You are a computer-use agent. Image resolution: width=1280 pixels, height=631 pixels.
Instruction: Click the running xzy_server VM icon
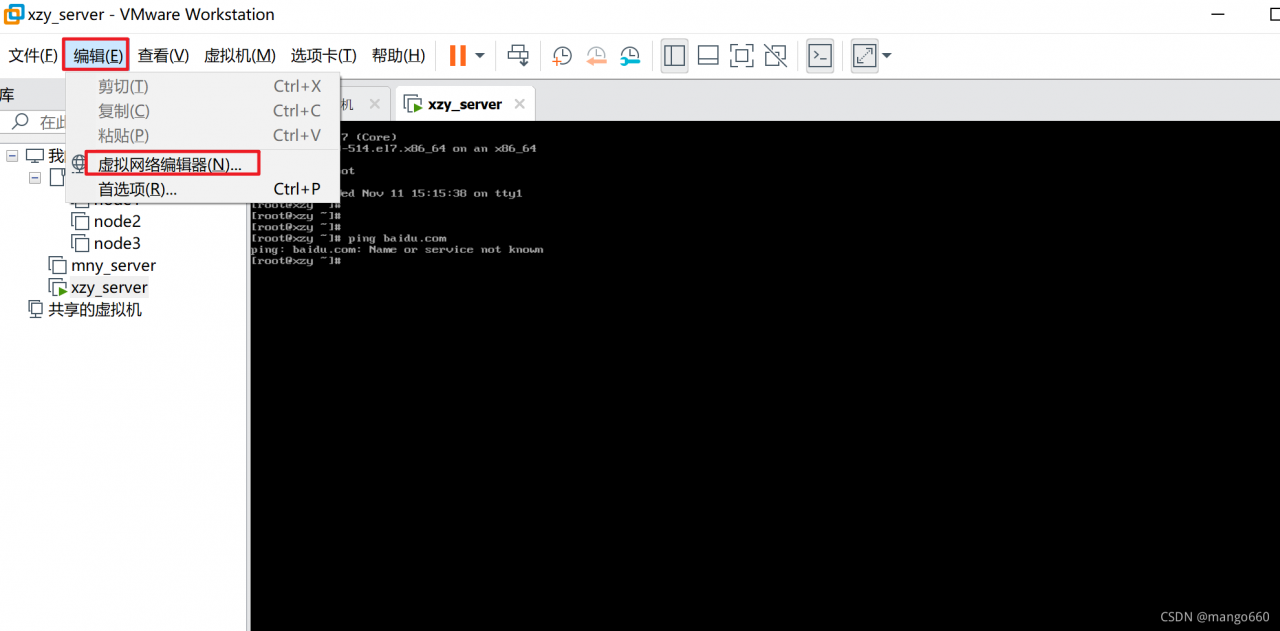pos(58,287)
